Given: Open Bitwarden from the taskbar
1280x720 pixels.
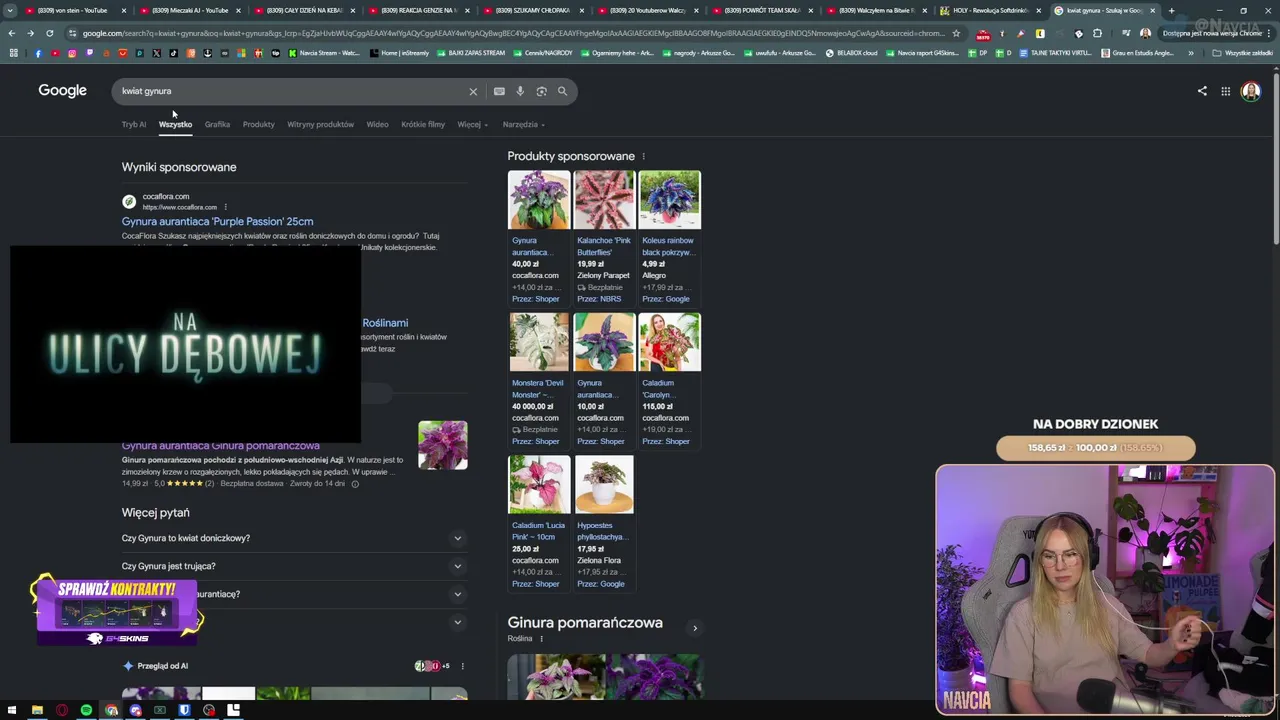Looking at the screenshot, I should pyautogui.click(x=184, y=711).
